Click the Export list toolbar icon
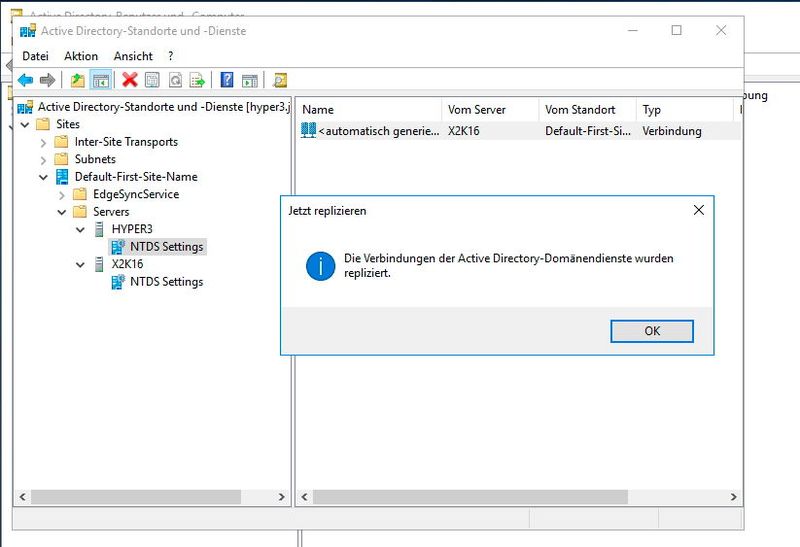The height and width of the screenshot is (547, 800). (x=197, y=80)
